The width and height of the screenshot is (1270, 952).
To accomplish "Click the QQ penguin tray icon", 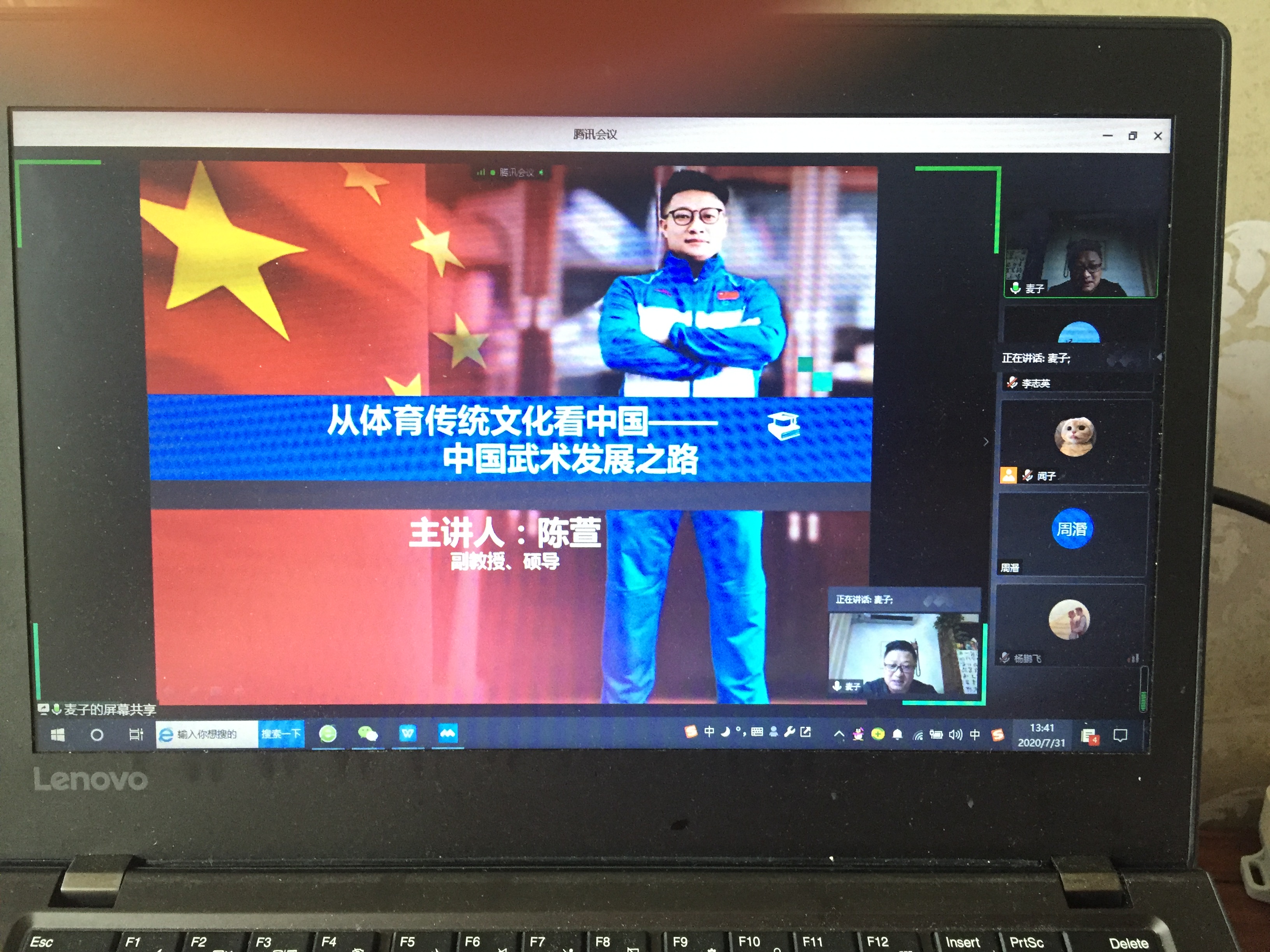I will 858,734.
